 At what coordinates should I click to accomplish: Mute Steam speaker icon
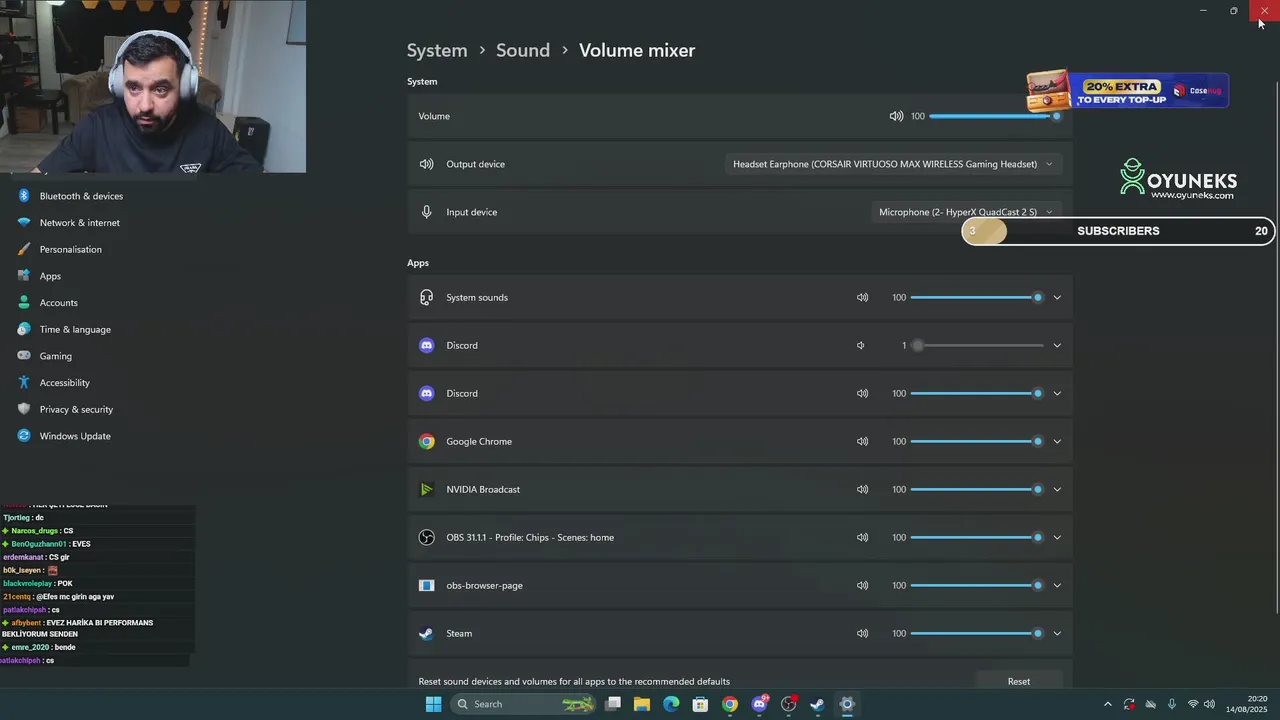point(862,633)
